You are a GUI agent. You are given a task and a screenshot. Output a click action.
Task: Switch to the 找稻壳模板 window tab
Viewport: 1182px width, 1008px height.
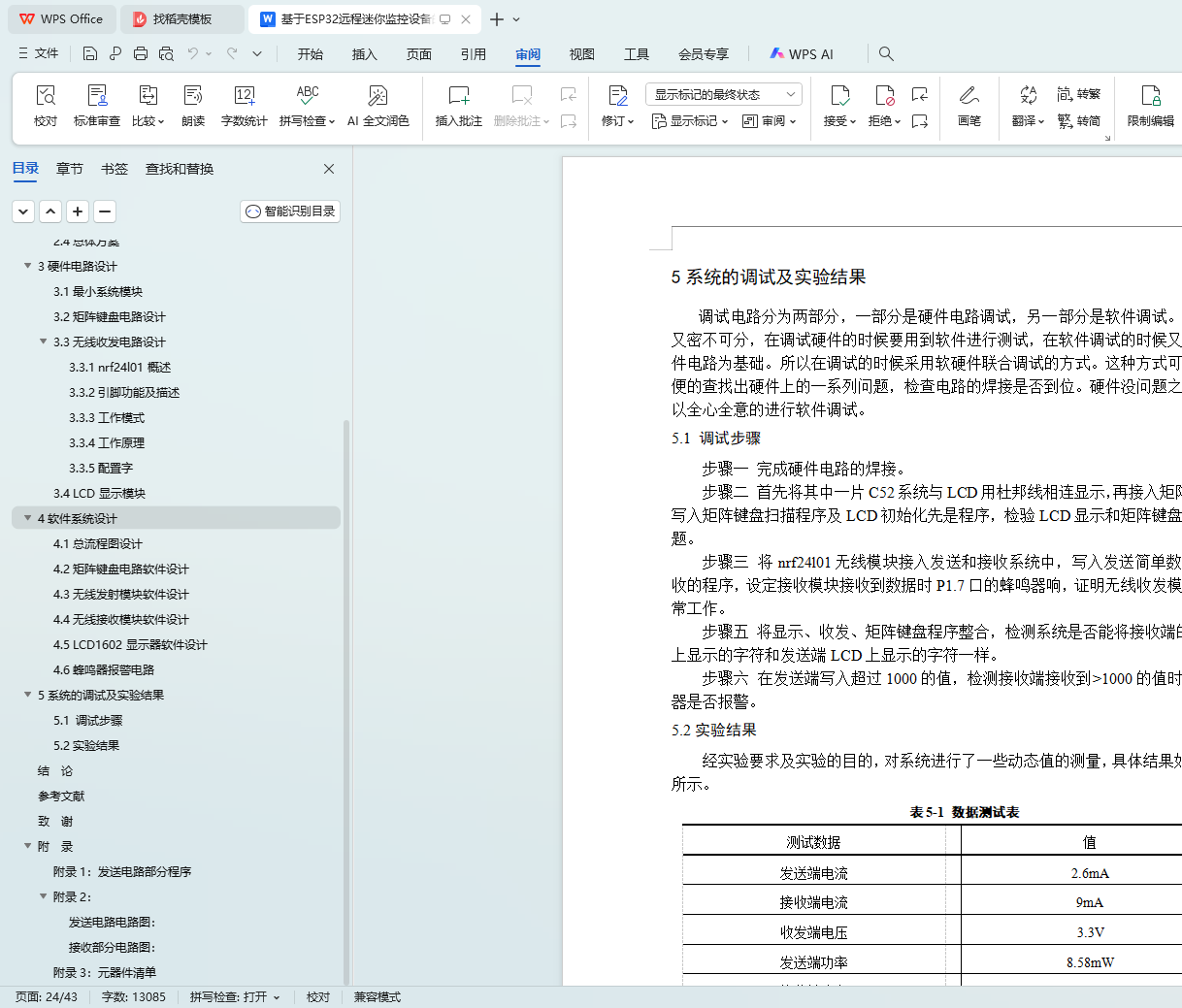coord(181,19)
